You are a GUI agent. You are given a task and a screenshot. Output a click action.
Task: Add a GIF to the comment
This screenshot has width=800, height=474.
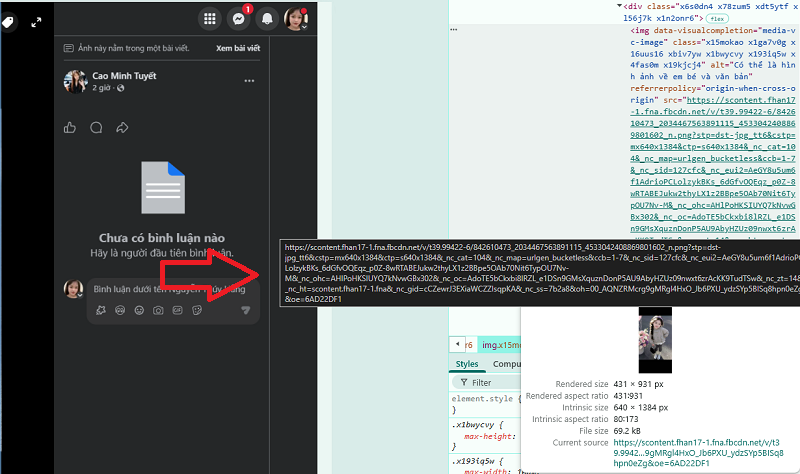(178, 310)
